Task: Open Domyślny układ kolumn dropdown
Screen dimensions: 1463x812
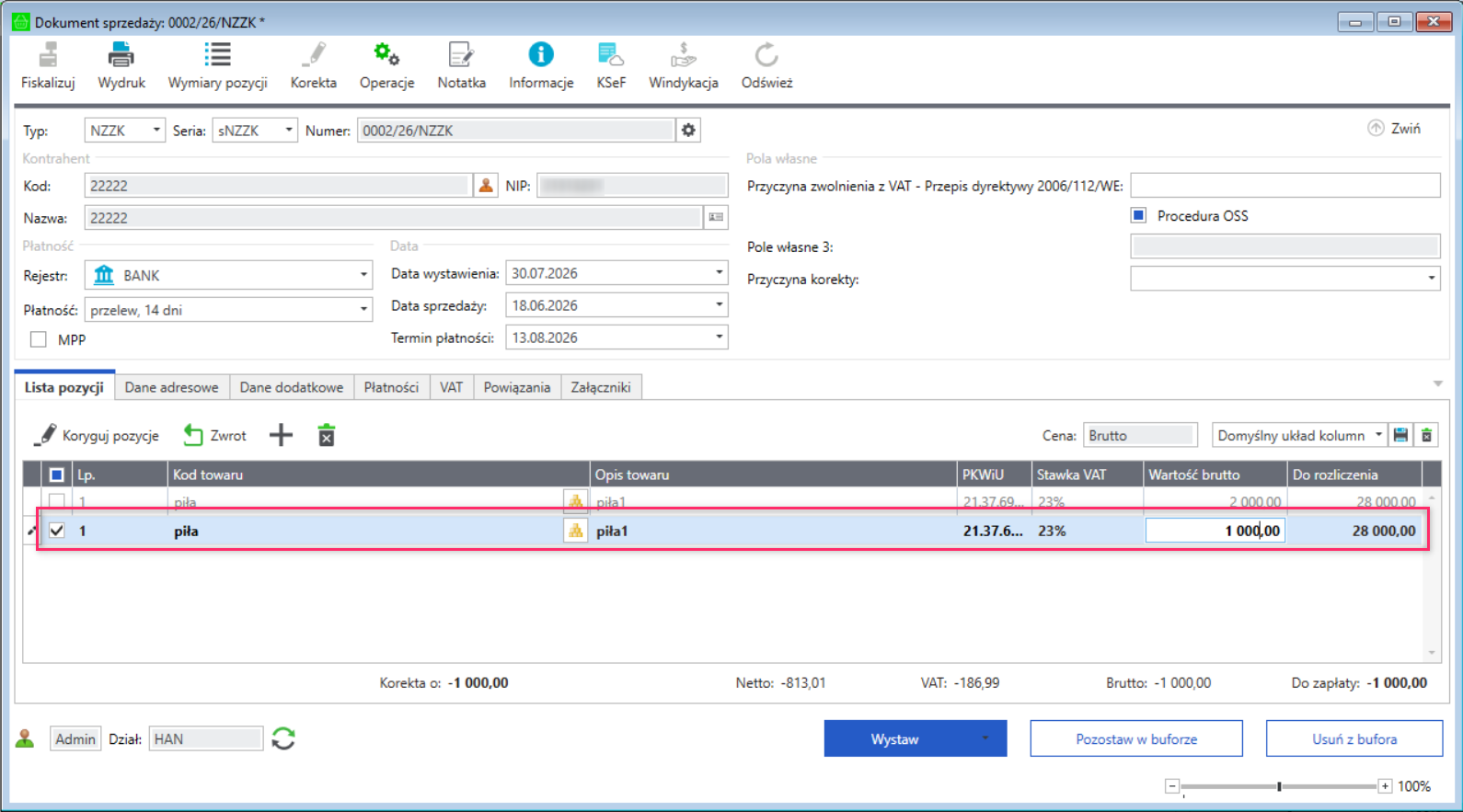Action: pos(1378,435)
